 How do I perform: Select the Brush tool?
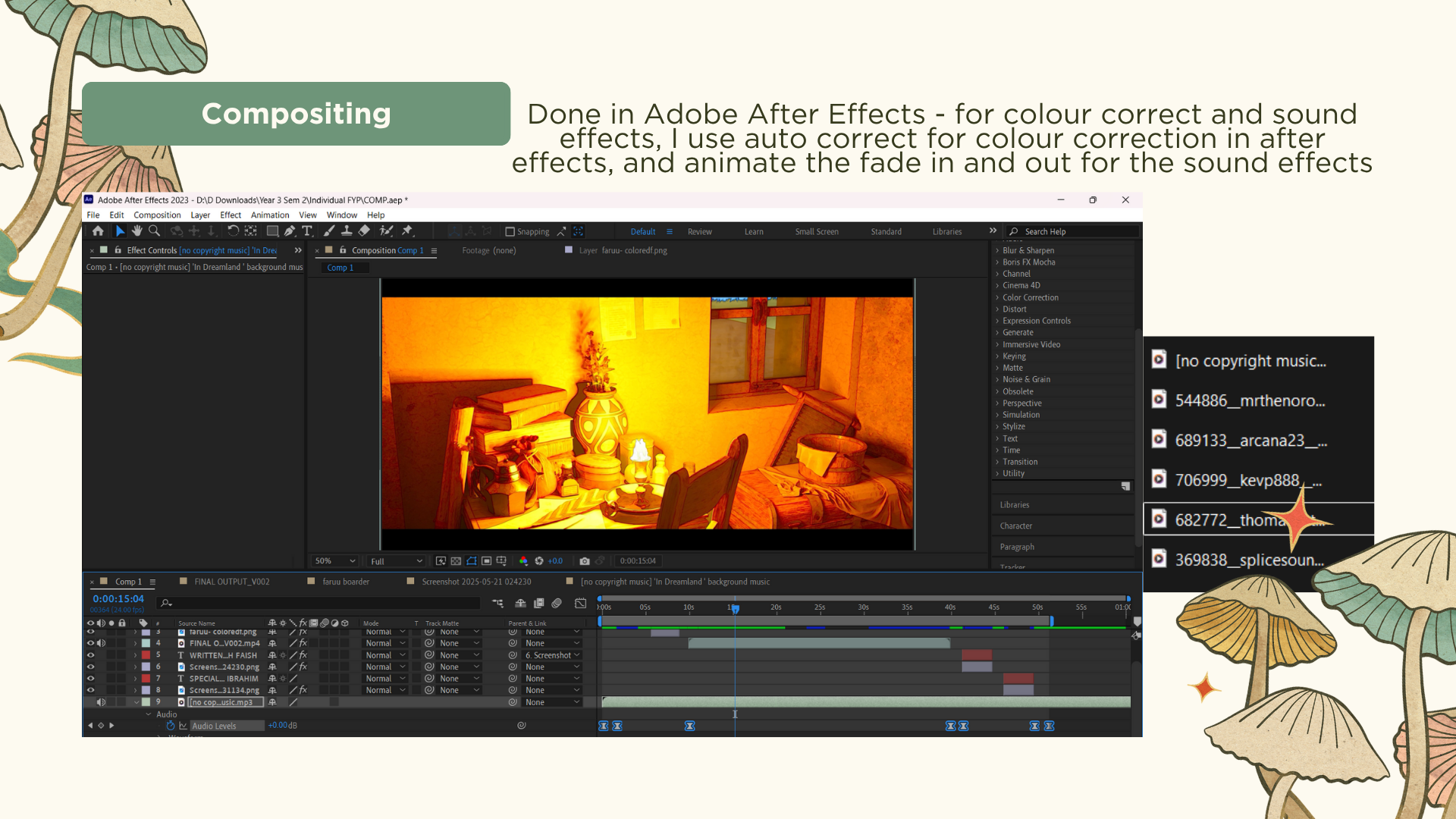point(329,231)
